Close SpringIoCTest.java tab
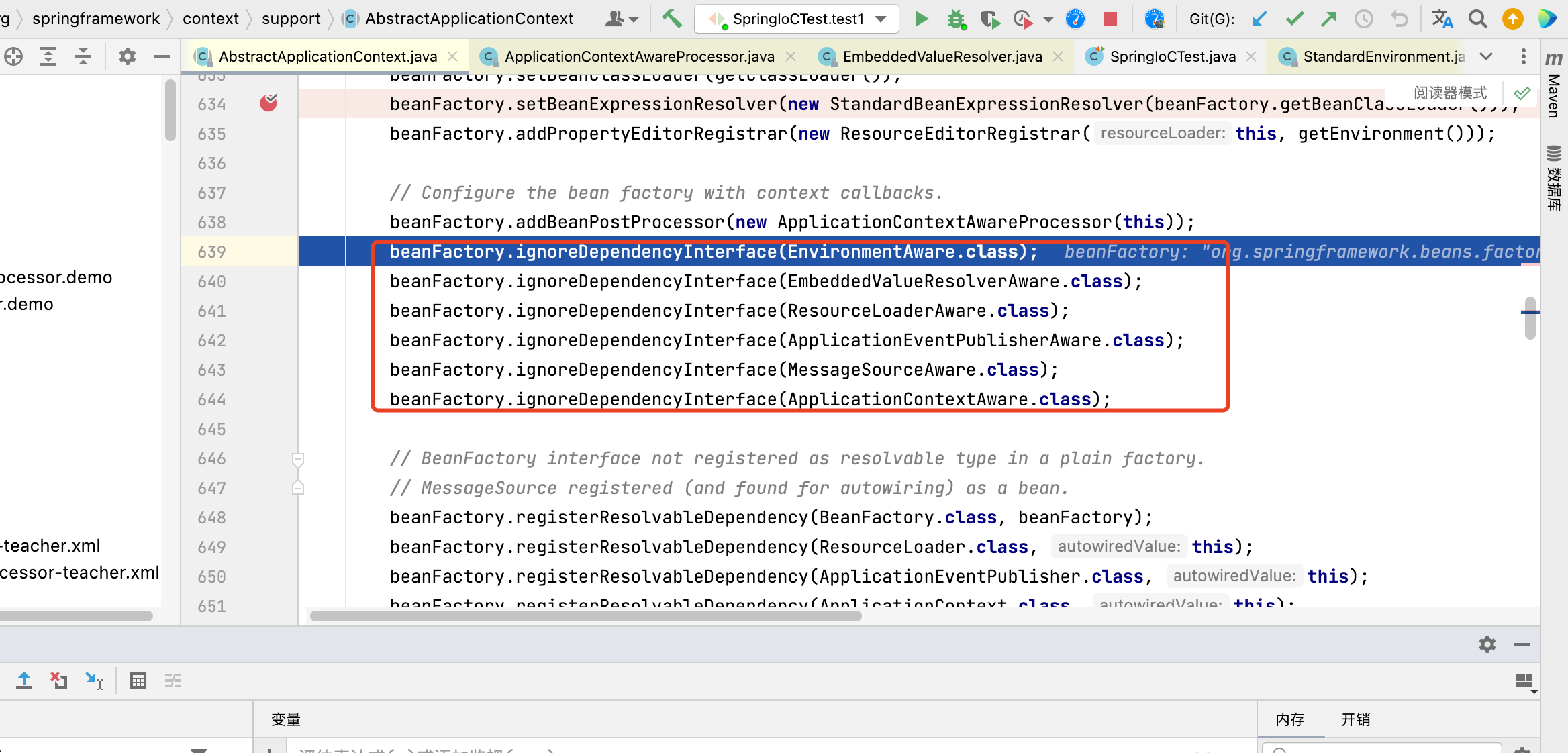1568x753 pixels. pyautogui.click(x=1251, y=56)
